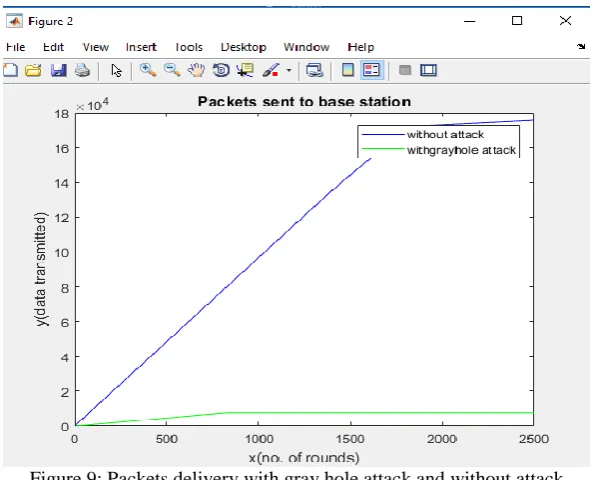Click the y-axis tick label 6
The height and width of the screenshot is (480, 593).
click(x=65, y=322)
